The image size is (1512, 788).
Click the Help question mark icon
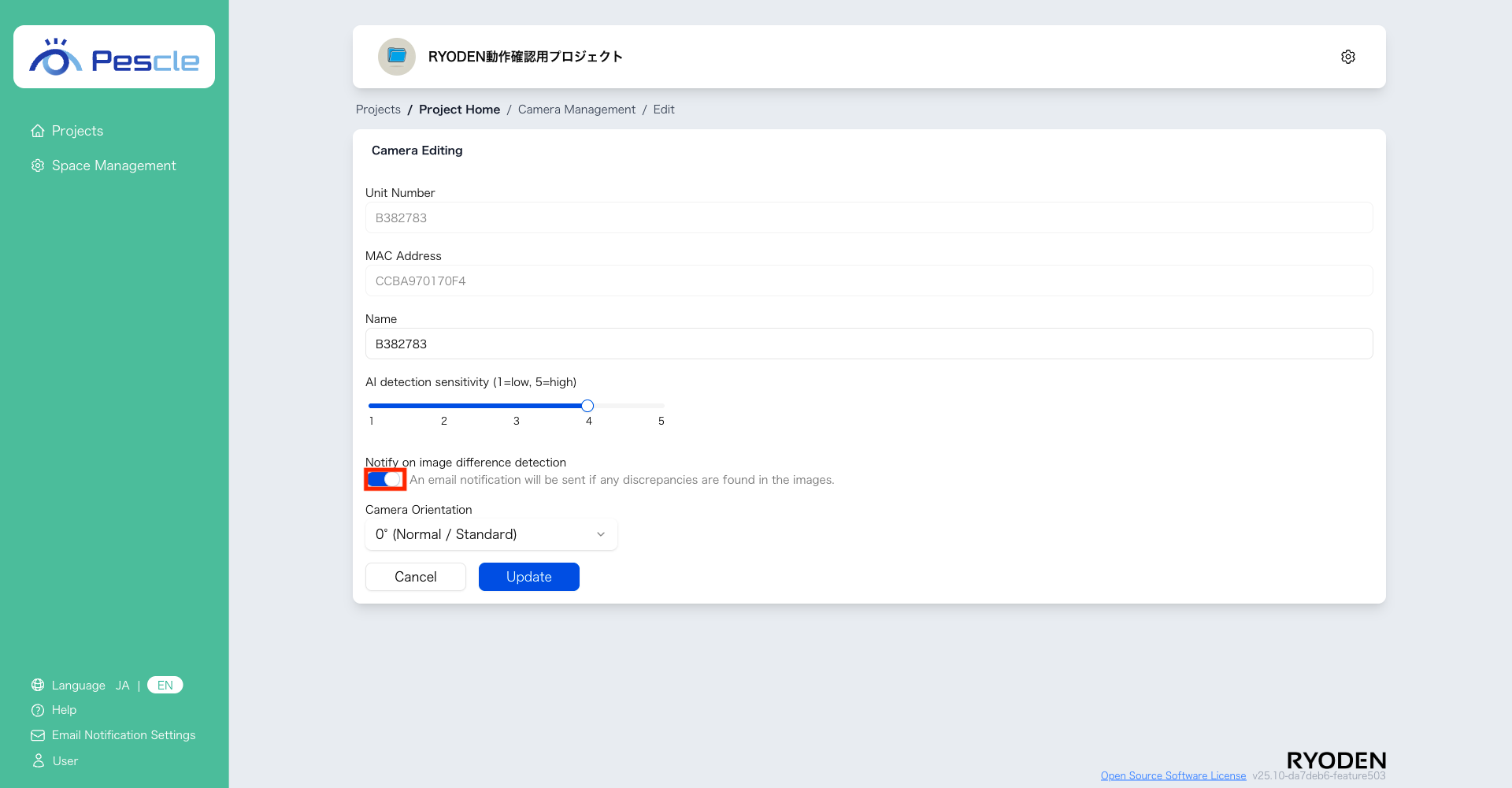click(37, 709)
